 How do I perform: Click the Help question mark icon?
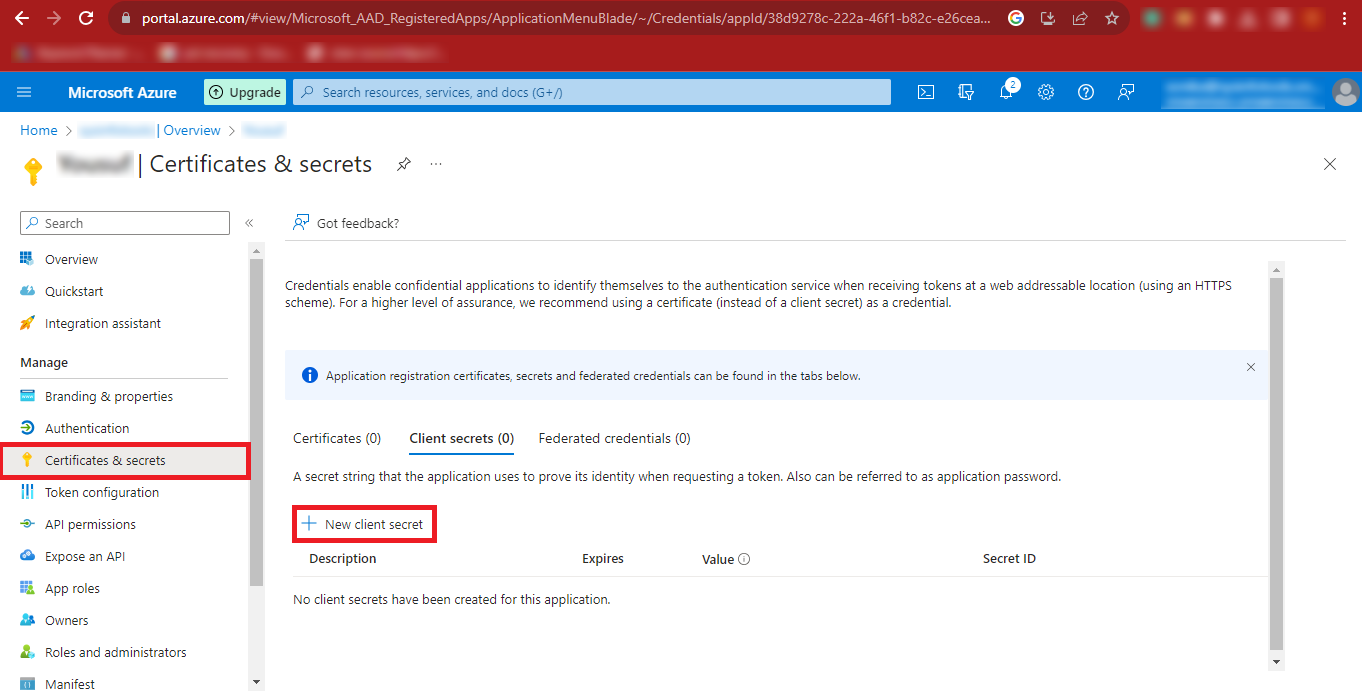[x=1086, y=92]
